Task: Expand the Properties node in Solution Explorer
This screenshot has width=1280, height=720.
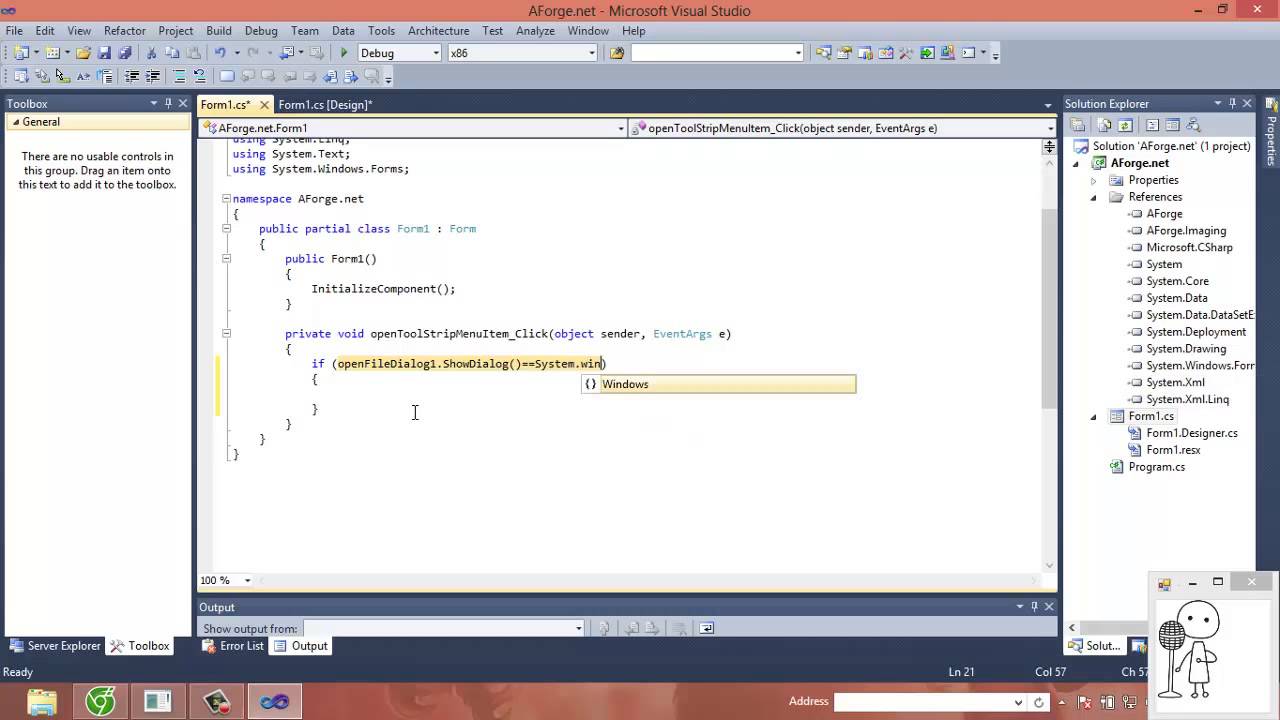Action: pos(1093,180)
